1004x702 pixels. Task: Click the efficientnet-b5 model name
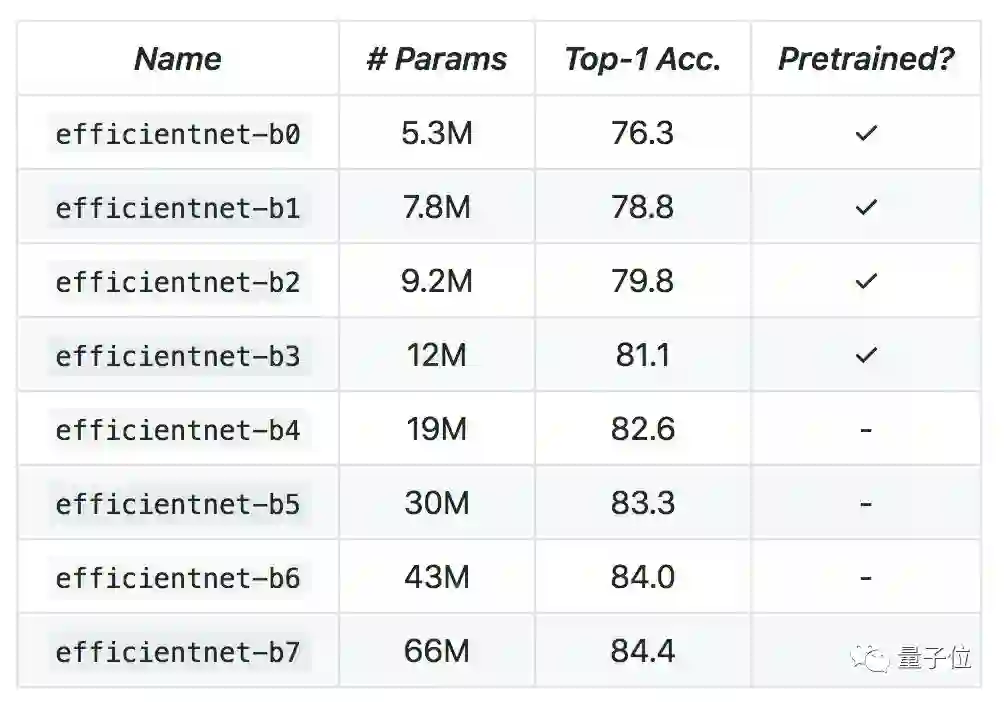(178, 504)
